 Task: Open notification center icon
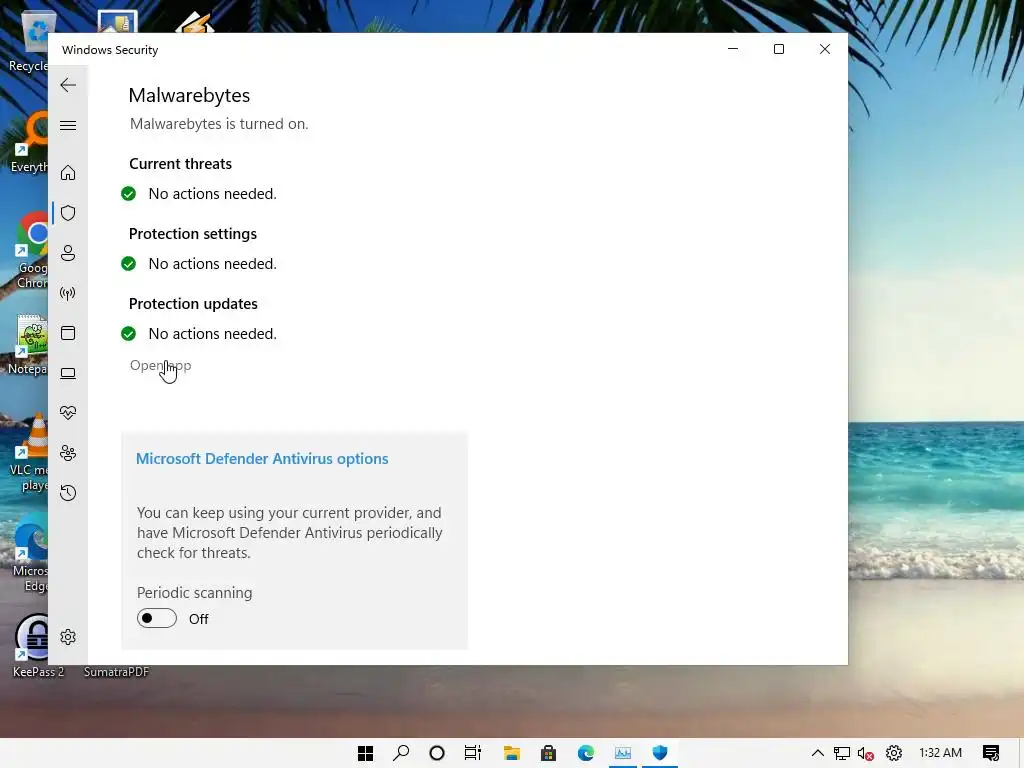[991, 753]
